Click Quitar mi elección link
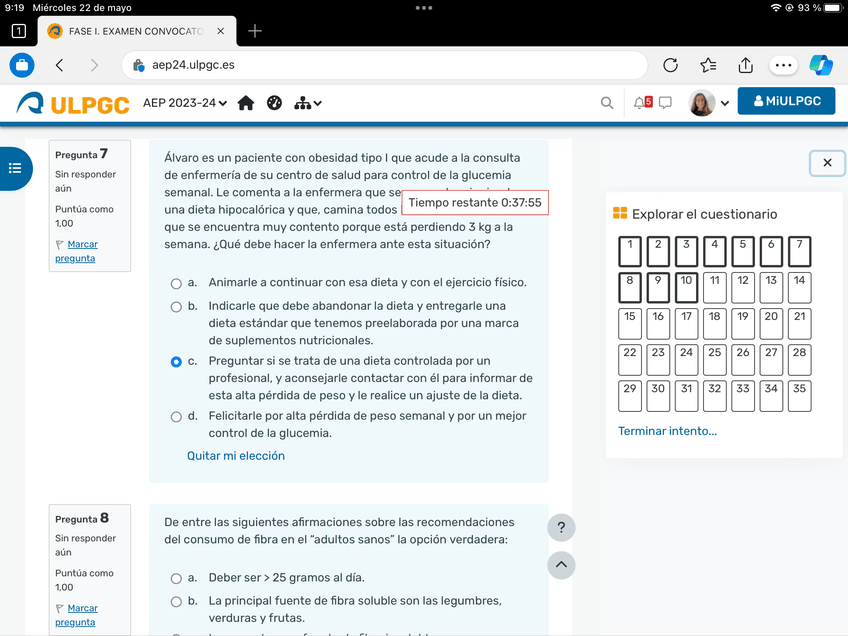The width and height of the screenshot is (848, 636). (x=236, y=456)
